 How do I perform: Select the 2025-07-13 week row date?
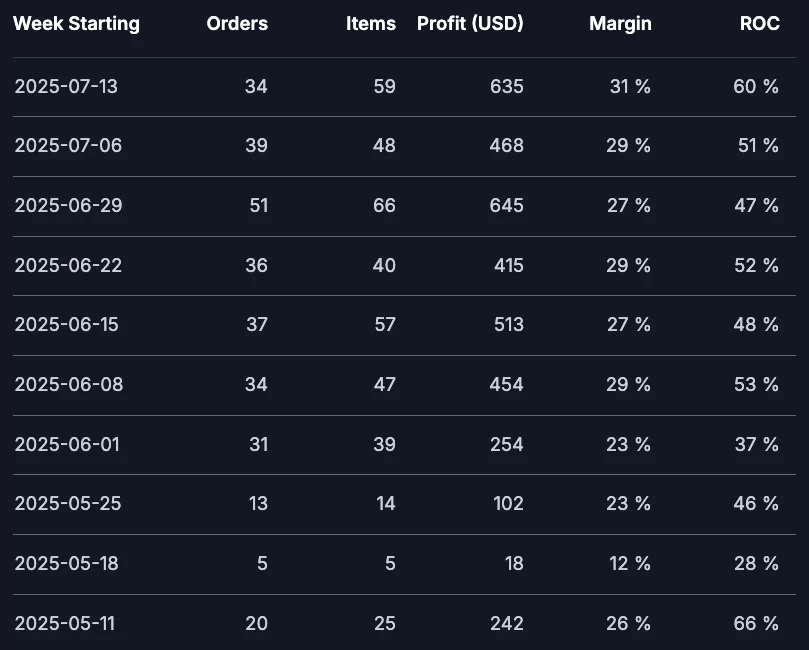[x=66, y=86]
